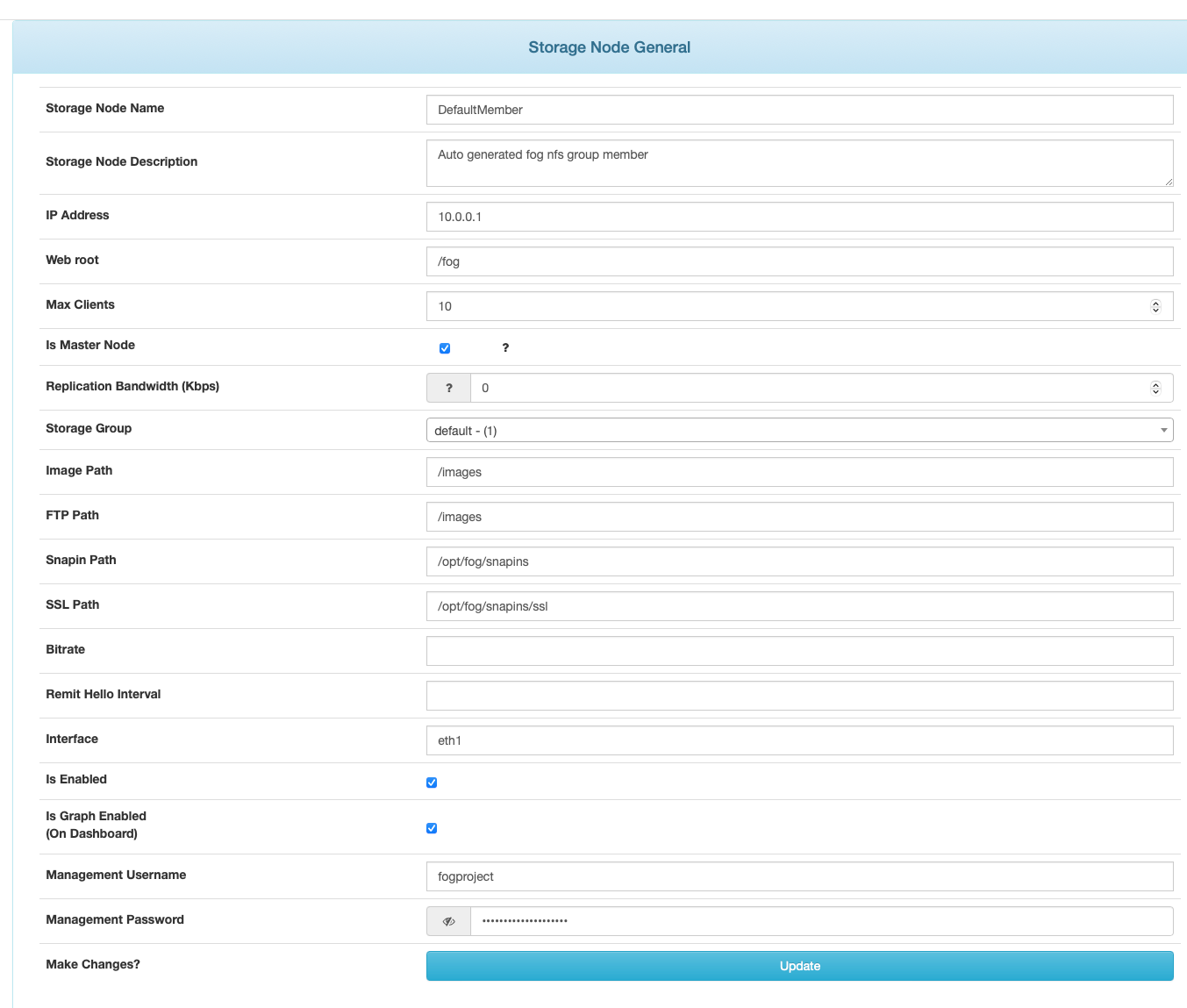Image resolution: width=1187 pixels, height=1008 pixels.
Task: Uncheck the Is Master Node checkbox
Action: tap(445, 348)
